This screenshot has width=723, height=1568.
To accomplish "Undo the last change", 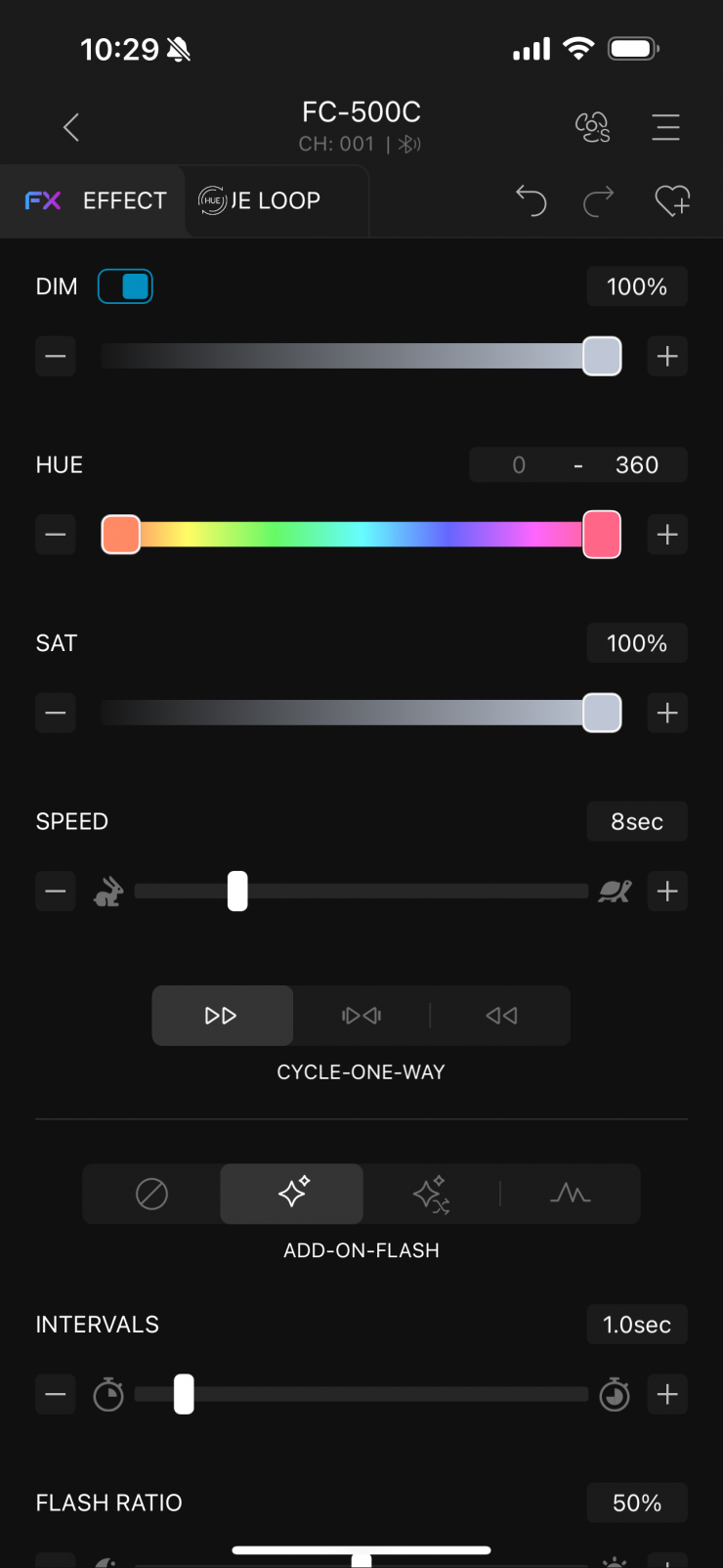I will click(x=531, y=200).
